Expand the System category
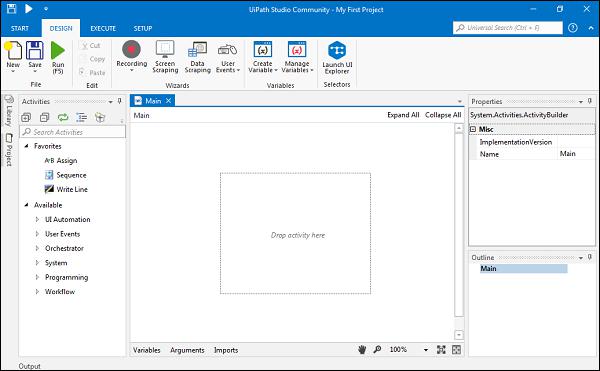 [x=37, y=263]
